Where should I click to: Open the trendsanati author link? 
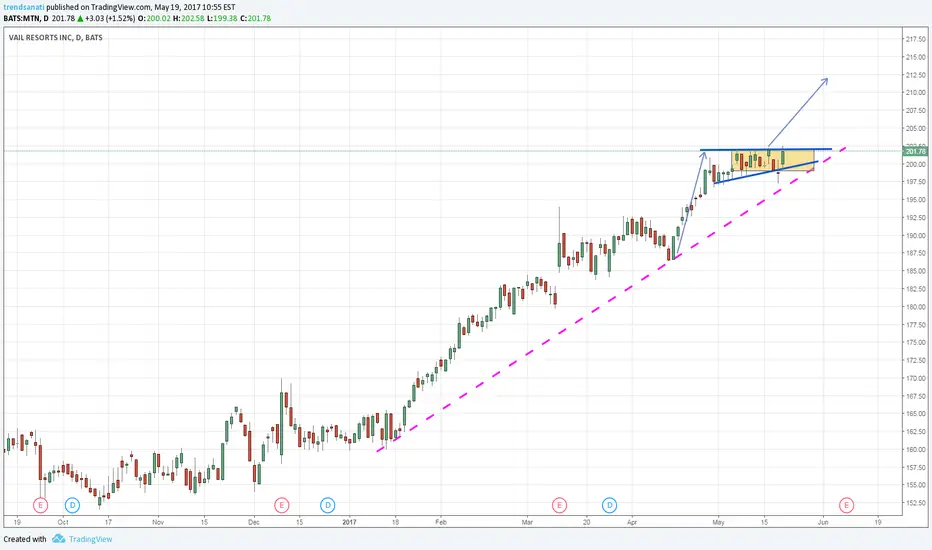(24, 7)
